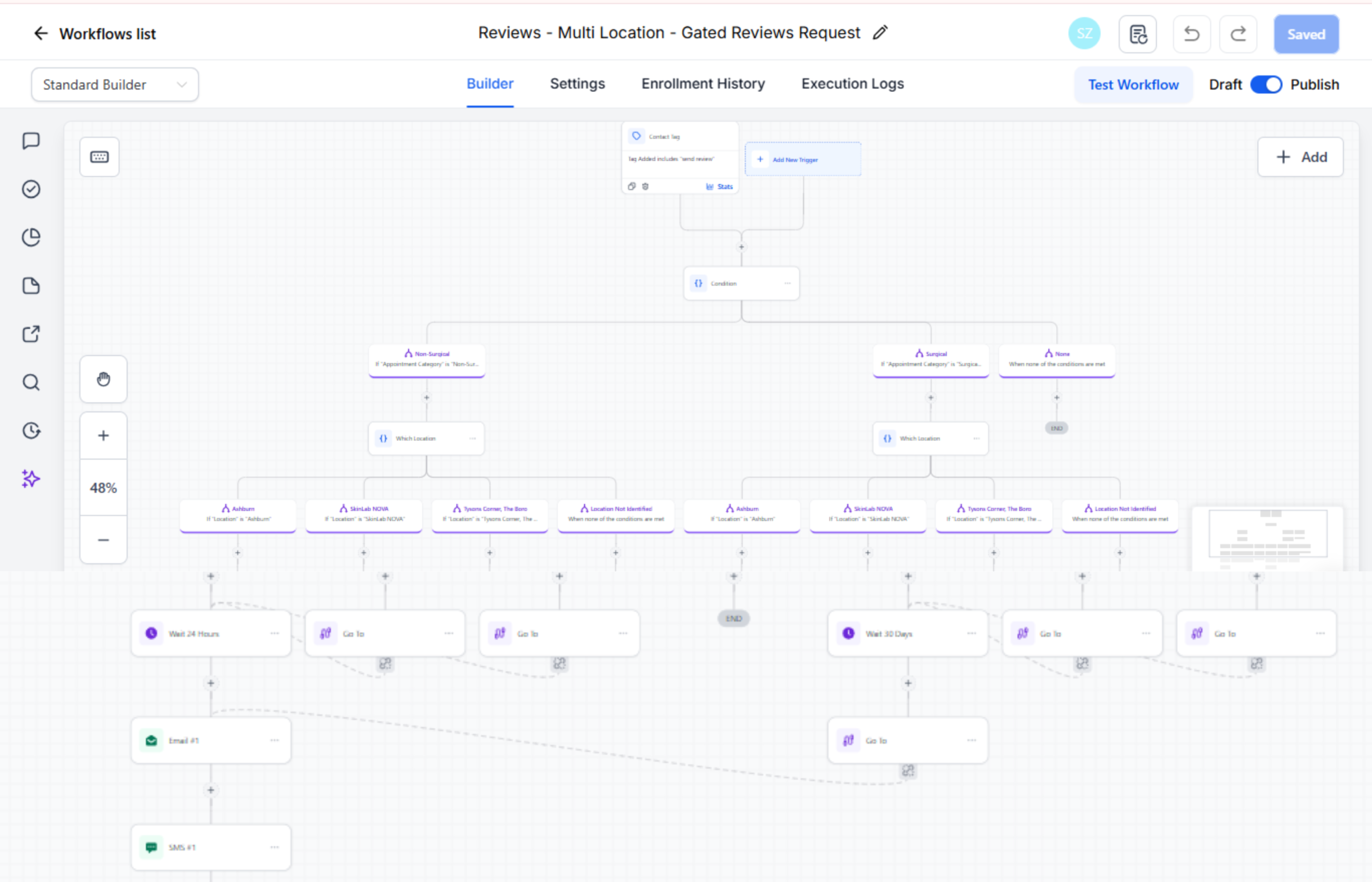Viewport: 1372px width, 882px height.
Task: Open comments panel in left sidebar
Action: click(31, 141)
